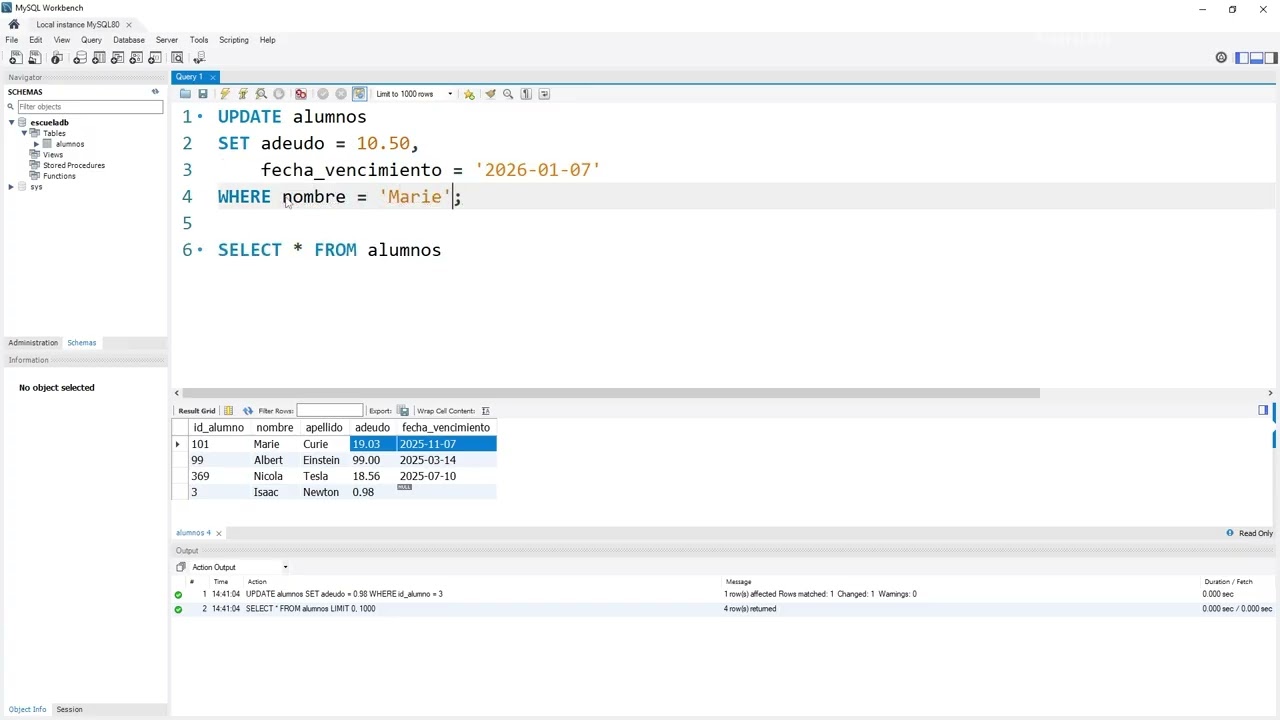The height and width of the screenshot is (720, 1280).
Task: Open a SQL script file icon in main toolbar
Action: pos(34,58)
